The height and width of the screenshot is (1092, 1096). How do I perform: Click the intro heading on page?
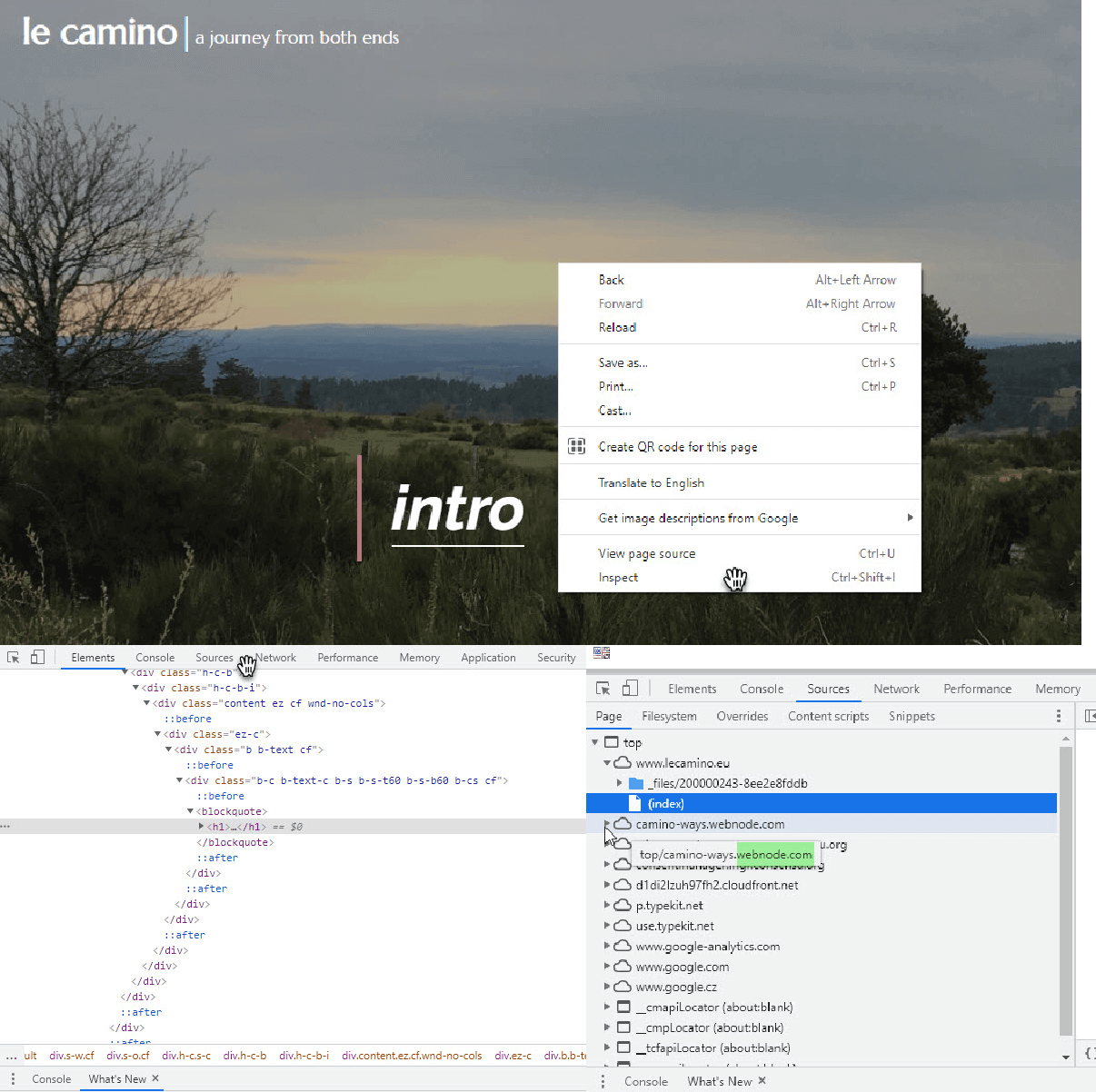click(457, 510)
